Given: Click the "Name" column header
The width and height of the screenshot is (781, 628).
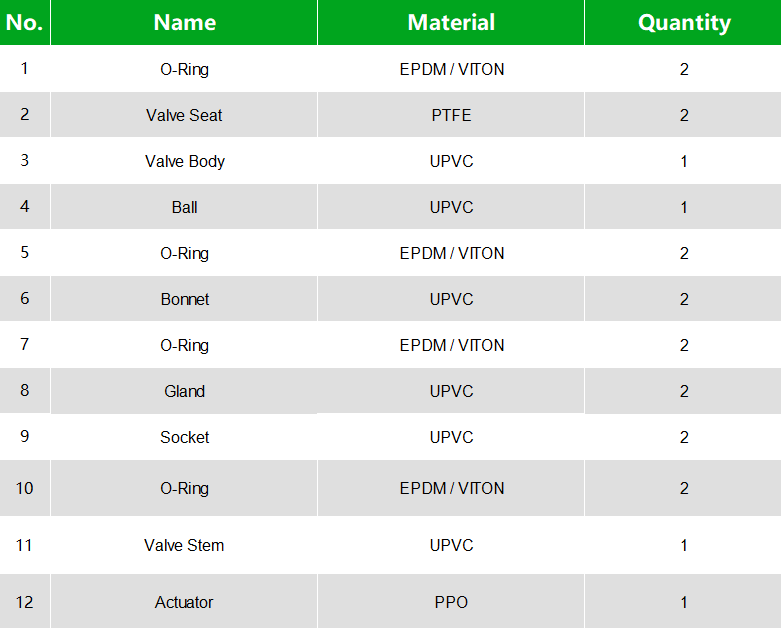Looking at the screenshot, I should [x=184, y=23].
